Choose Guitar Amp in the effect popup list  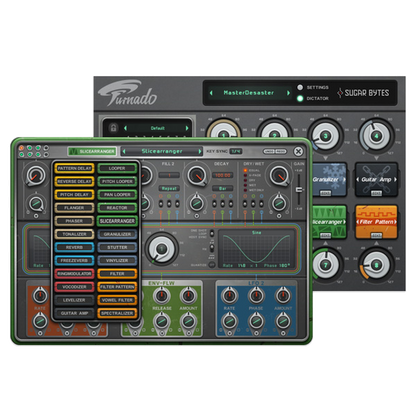point(74,313)
